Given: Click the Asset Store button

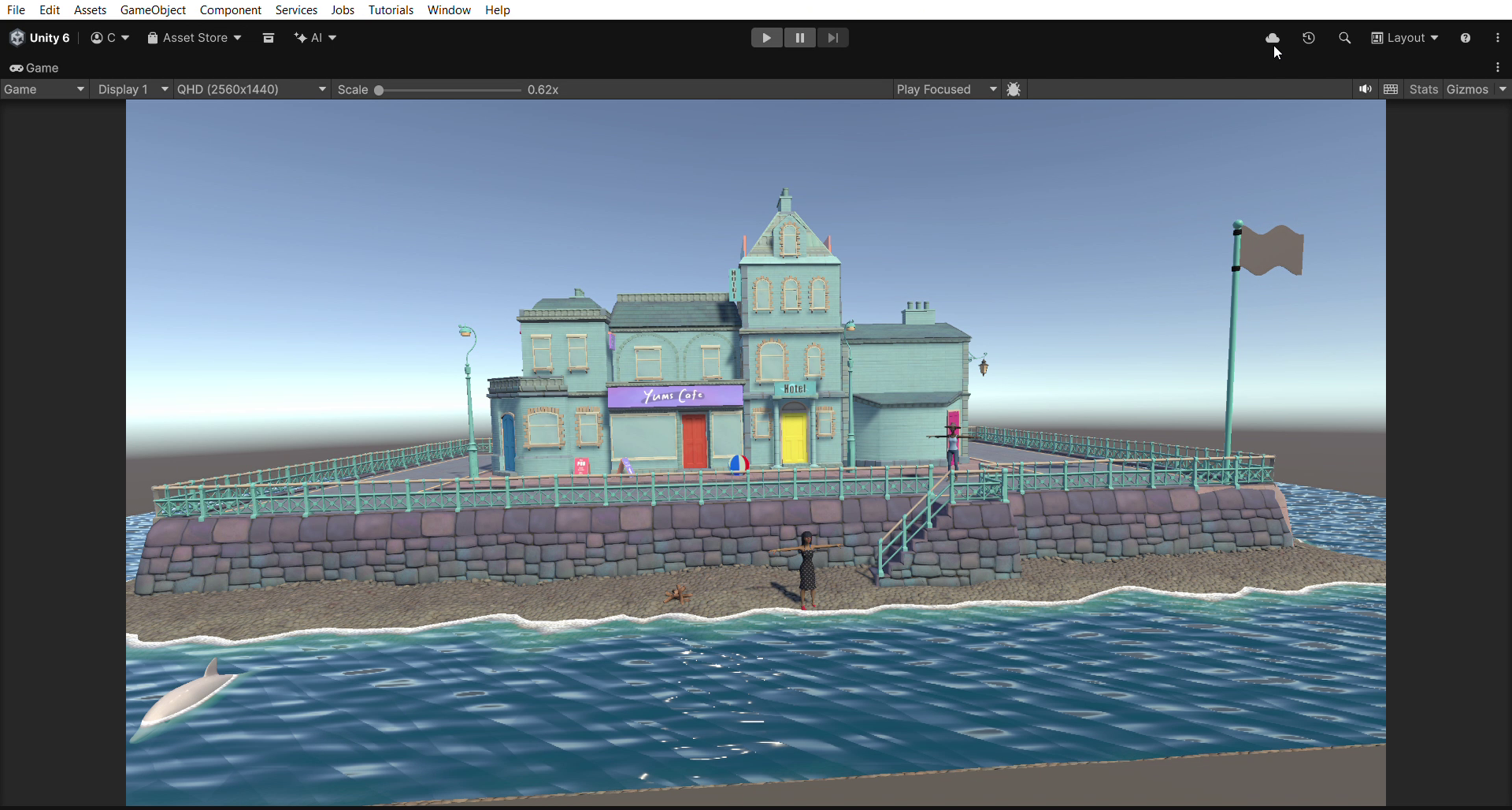Looking at the screenshot, I should 195,38.
